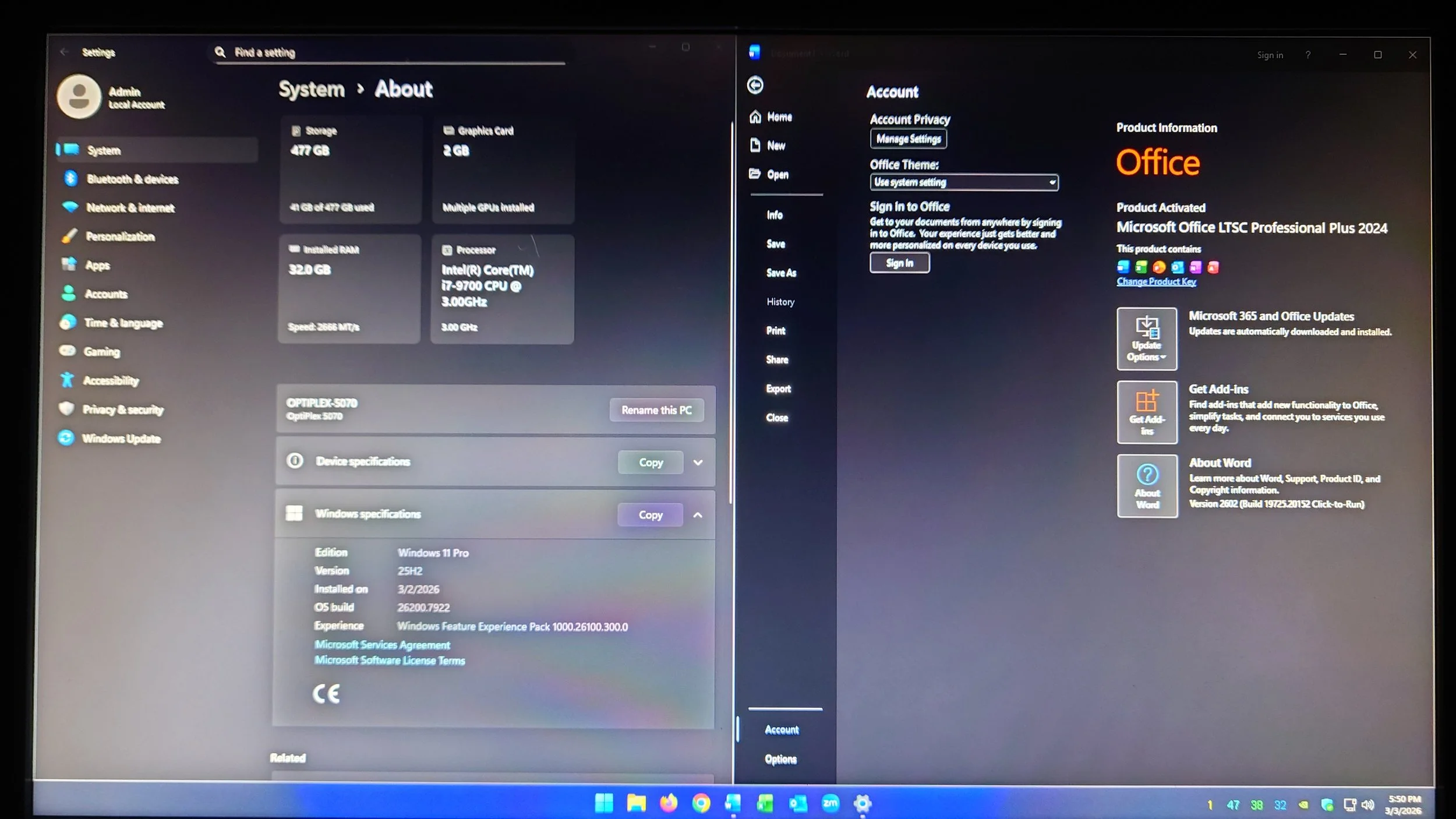Image resolution: width=1456 pixels, height=819 pixels.
Task: Go back with the Word backstage arrow
Action: pyautogui.click(x=755, y=85)
